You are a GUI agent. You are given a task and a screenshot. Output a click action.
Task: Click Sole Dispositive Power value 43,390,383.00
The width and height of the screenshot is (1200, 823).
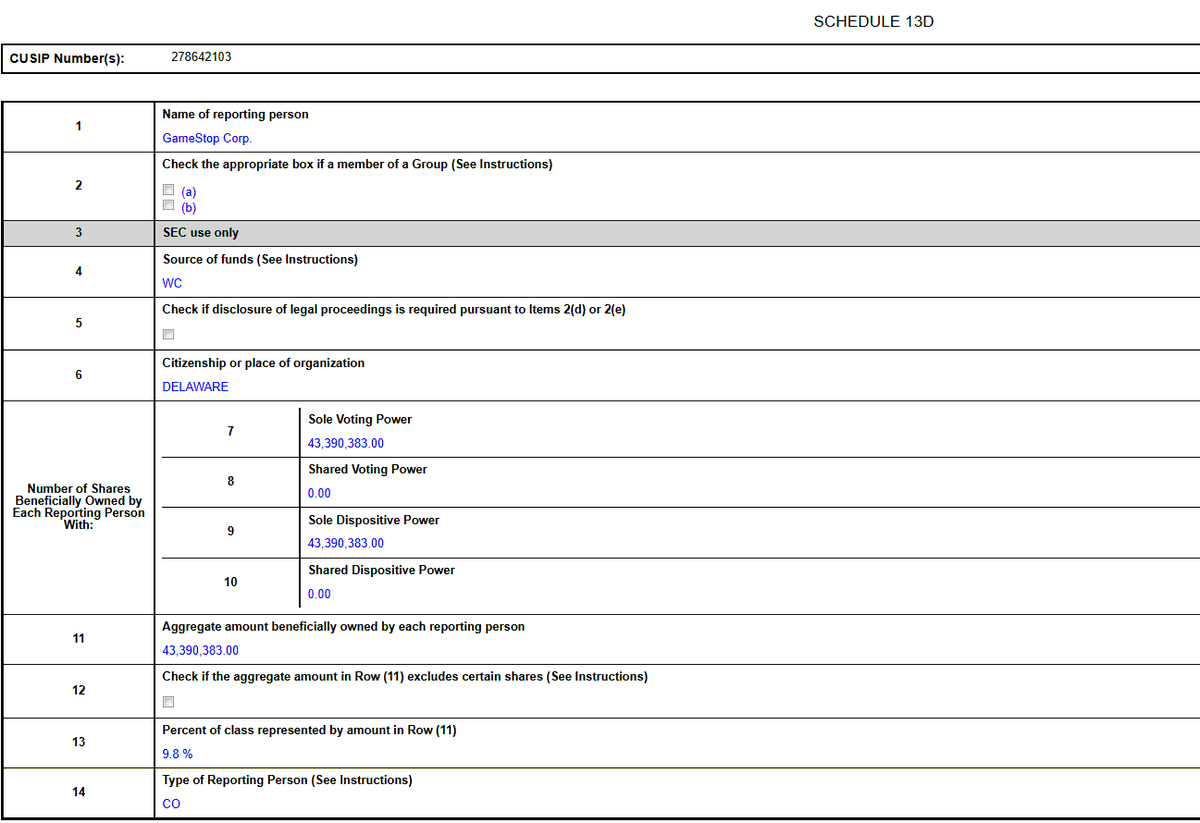346,543
